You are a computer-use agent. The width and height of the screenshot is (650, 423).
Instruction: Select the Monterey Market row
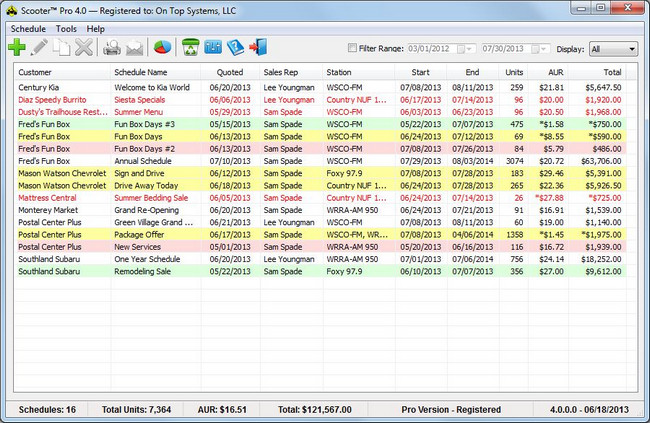tap(320, 210)
